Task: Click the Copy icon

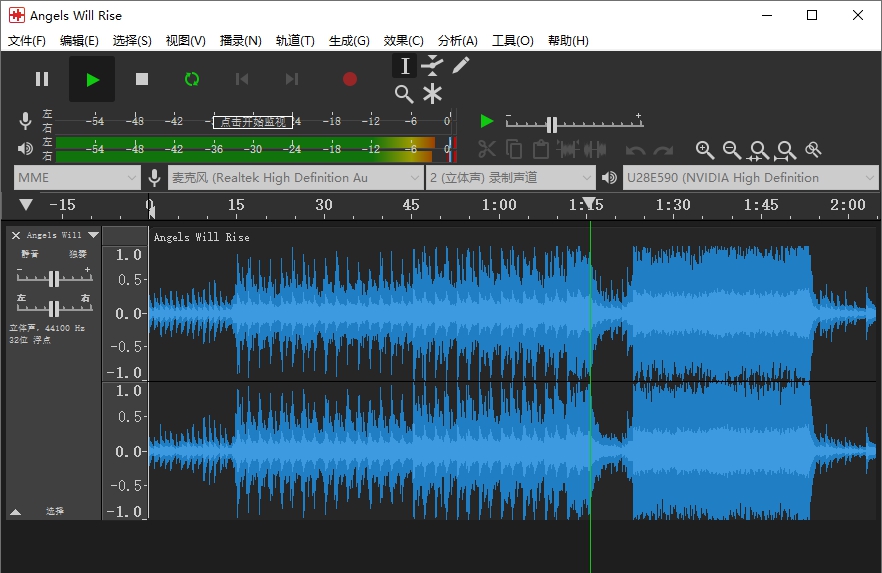Action: 514,149
